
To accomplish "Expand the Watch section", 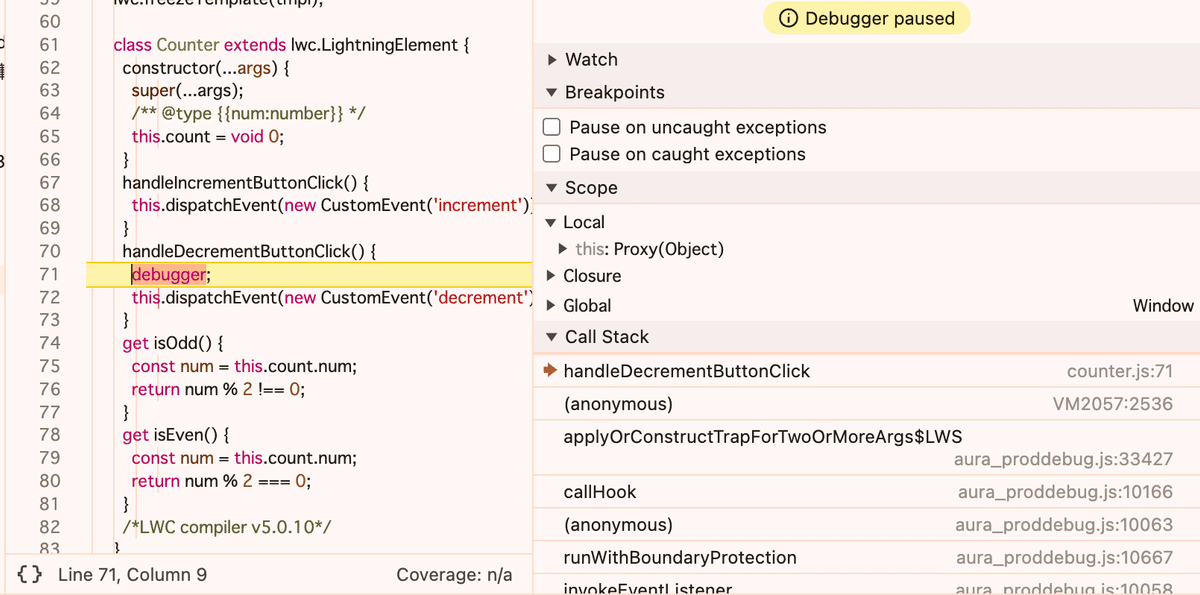I will tap(552, 60).
